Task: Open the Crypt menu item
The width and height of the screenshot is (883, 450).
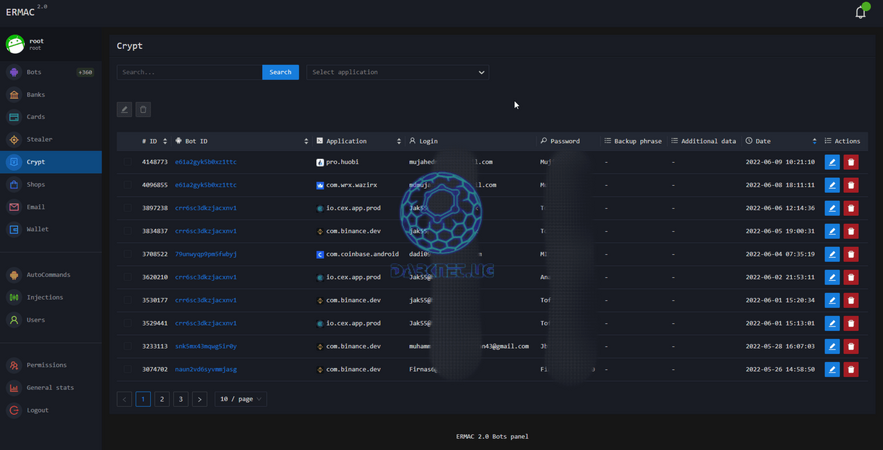Action: pos(51,162)
